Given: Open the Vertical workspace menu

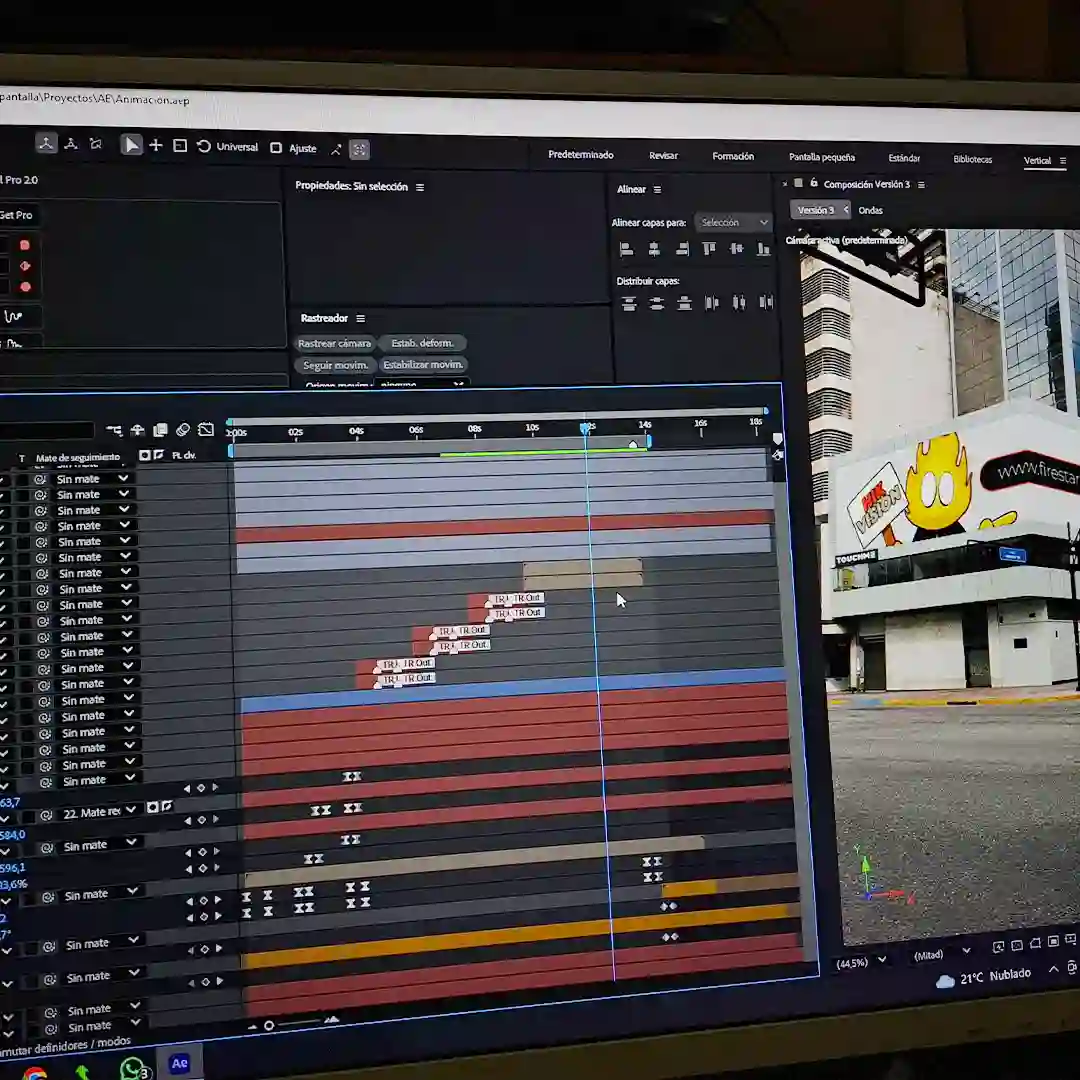Looking at the screenshot, I should pyautogui.click(x=1063, y=161).
